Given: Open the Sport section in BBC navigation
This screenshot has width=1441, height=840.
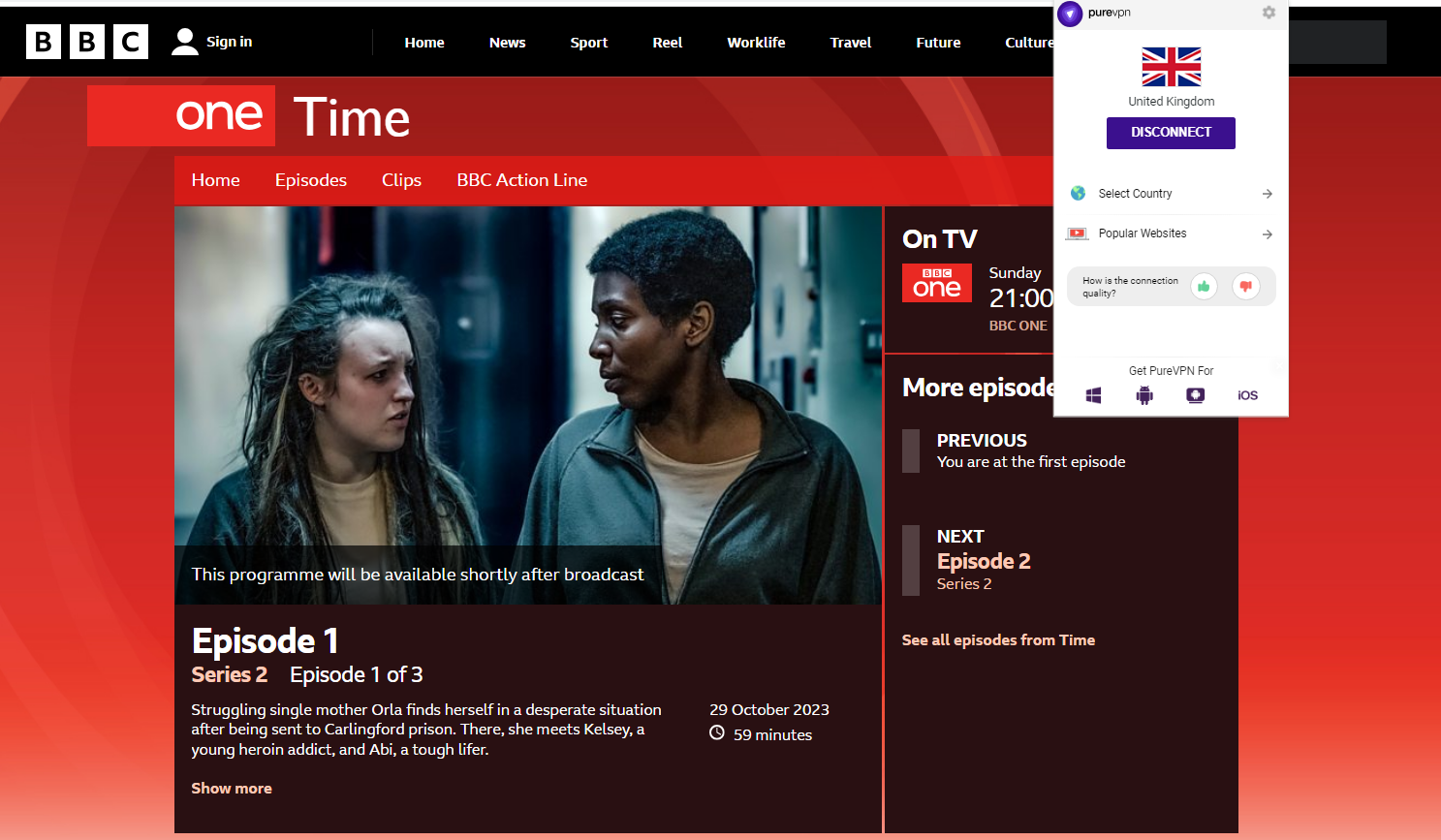Looking at the screenshot, I should (x=588, y=42).
